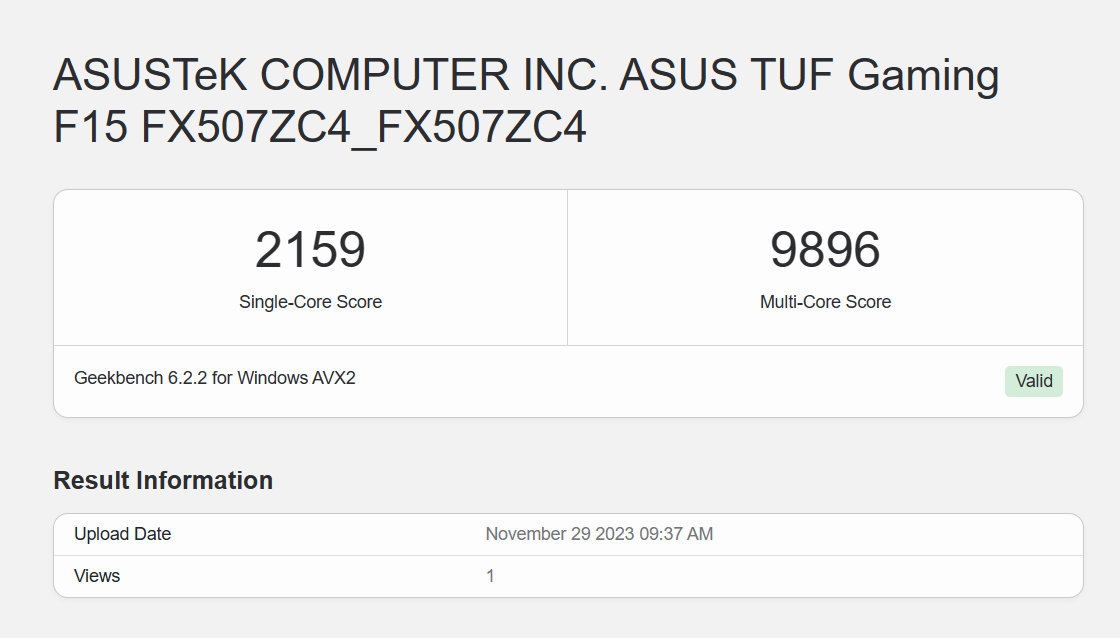Click inside the Multi-Core Score panel
This screenshot has width=1120, height=638.
click(x=826, y=265)
